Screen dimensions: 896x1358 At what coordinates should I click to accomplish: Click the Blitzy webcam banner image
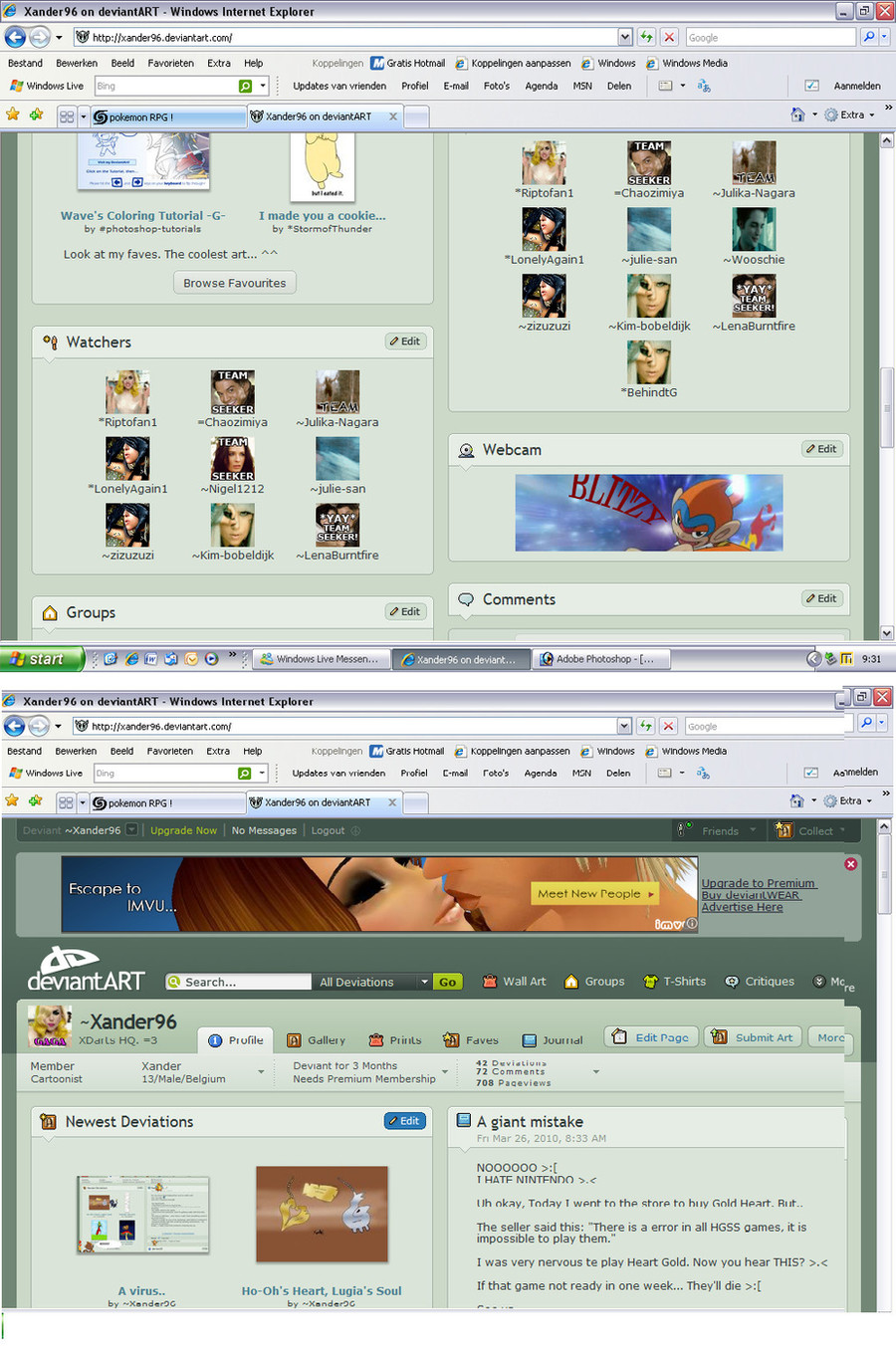649,513
